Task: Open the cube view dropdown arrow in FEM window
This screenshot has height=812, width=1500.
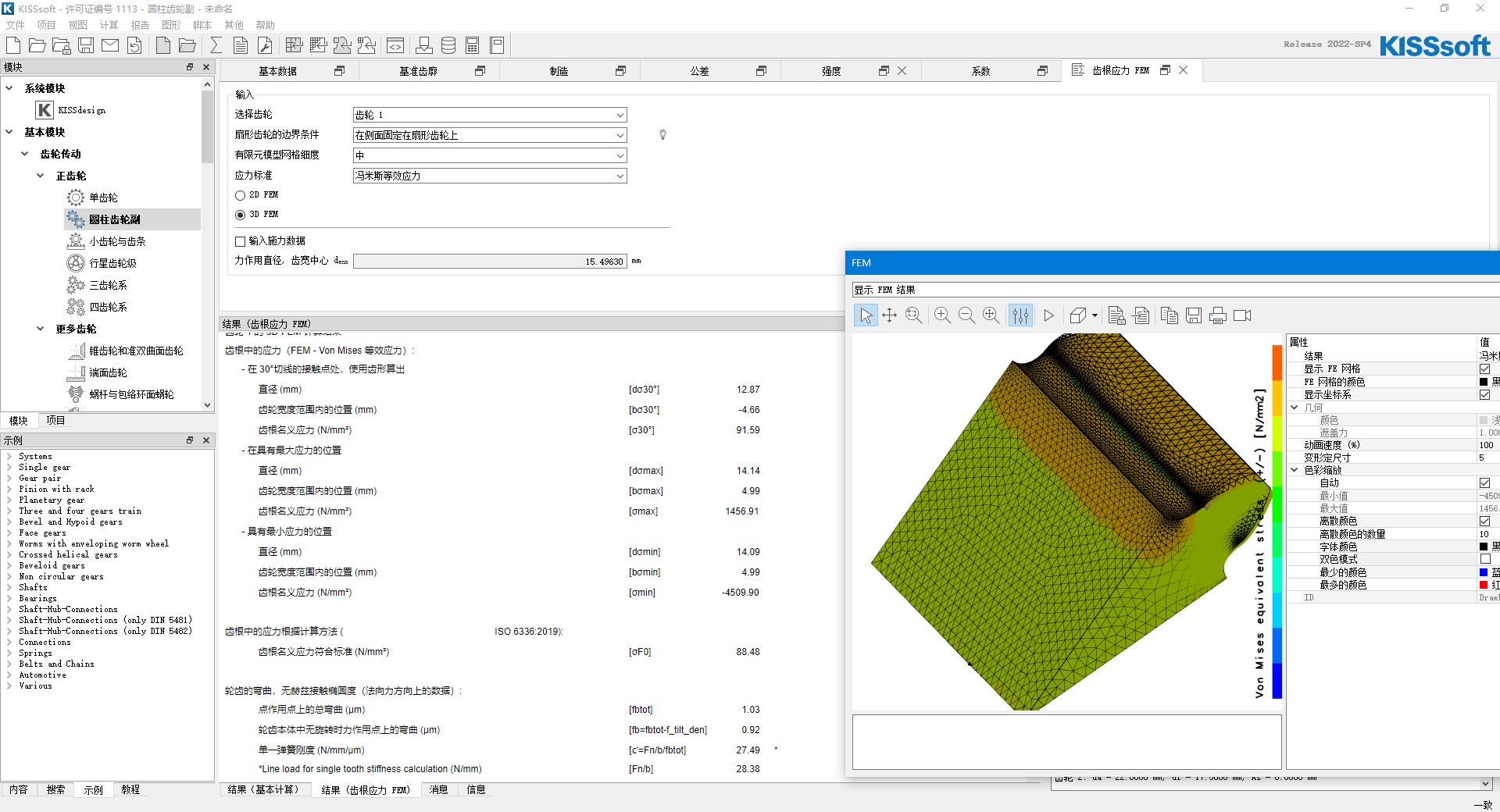Action: click(x=1095, y=315)
